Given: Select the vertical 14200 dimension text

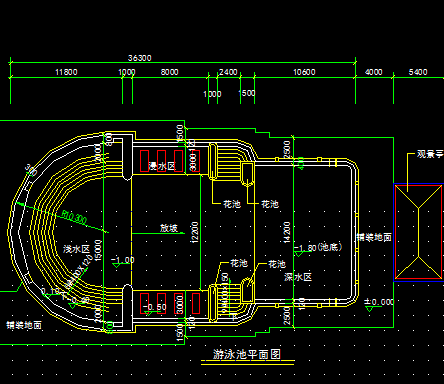Looking at the screenshot, I should [x=287, y=232].
